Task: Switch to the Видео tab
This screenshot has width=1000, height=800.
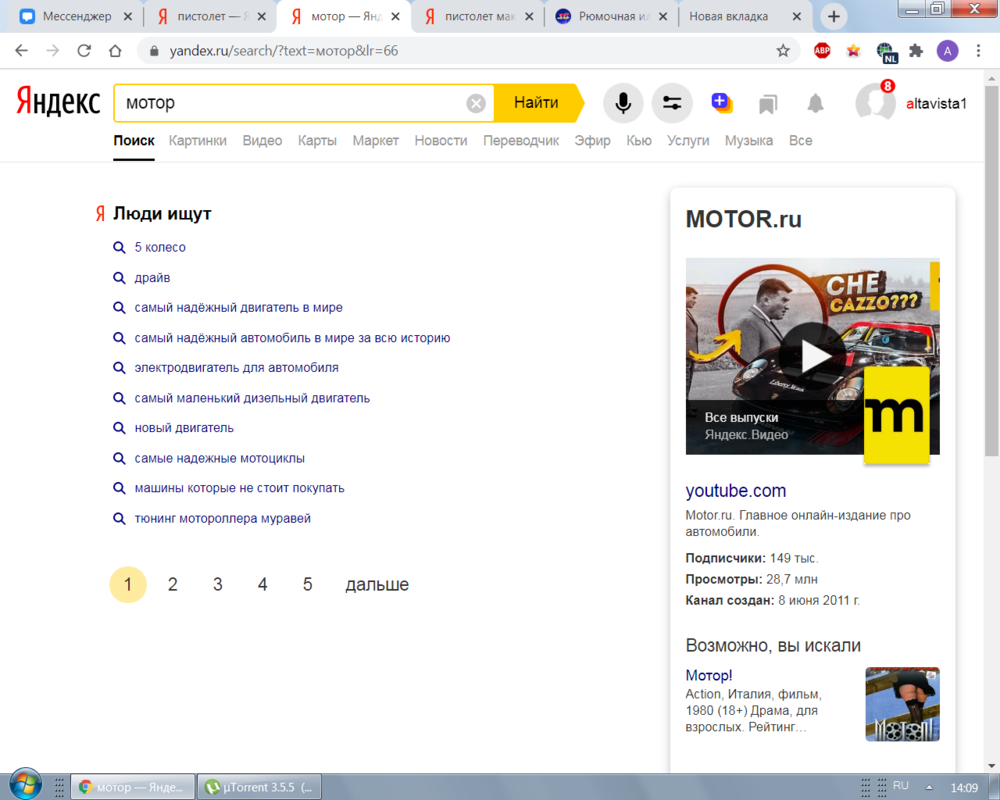Action: point(262,140)
